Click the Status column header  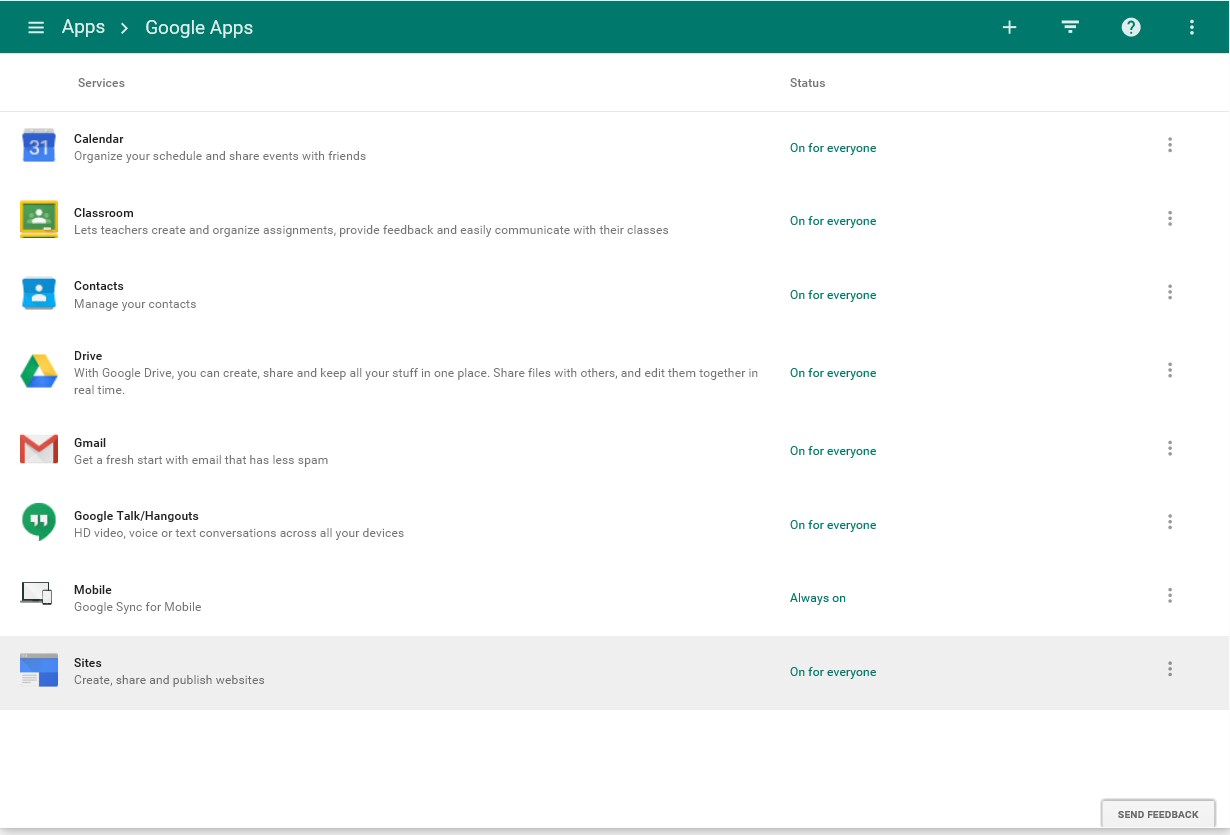(x=808, y=83)
